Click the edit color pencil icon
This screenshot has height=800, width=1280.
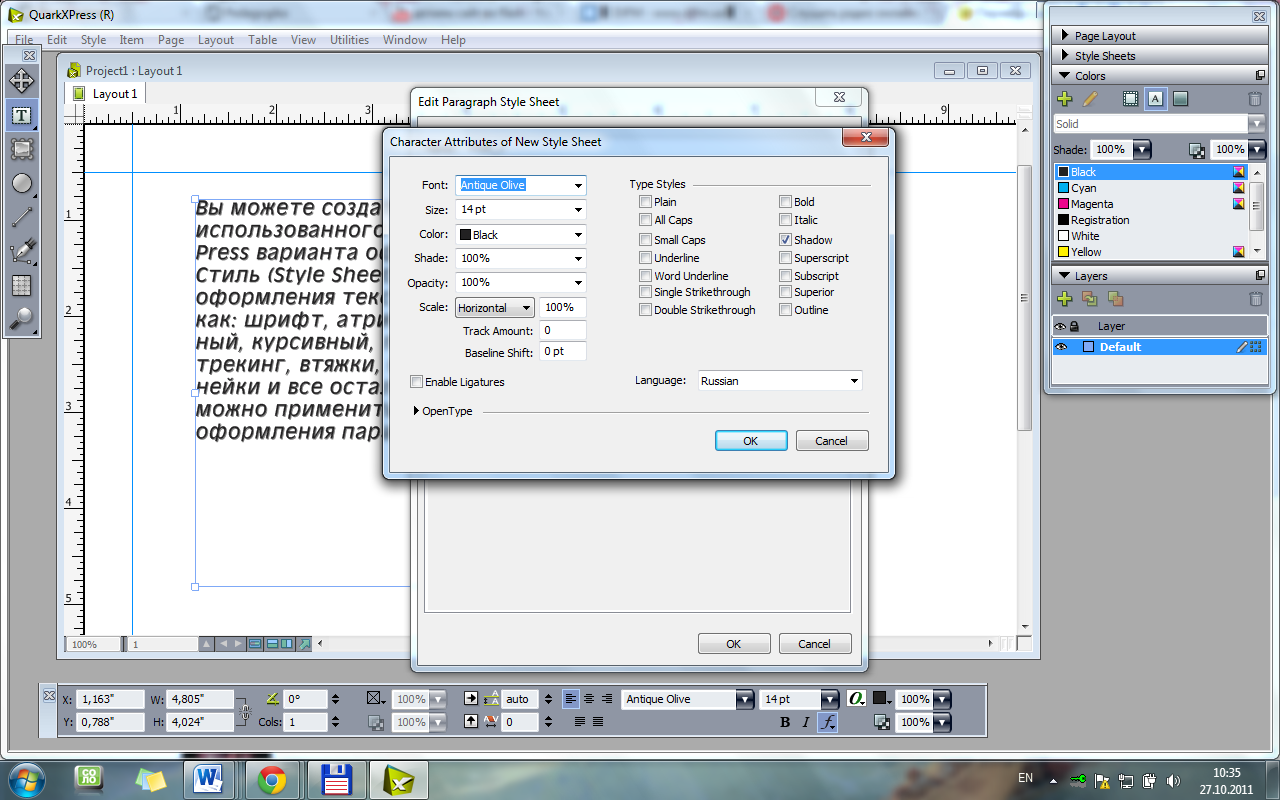pyautogui.click(x=1090, y=99)
